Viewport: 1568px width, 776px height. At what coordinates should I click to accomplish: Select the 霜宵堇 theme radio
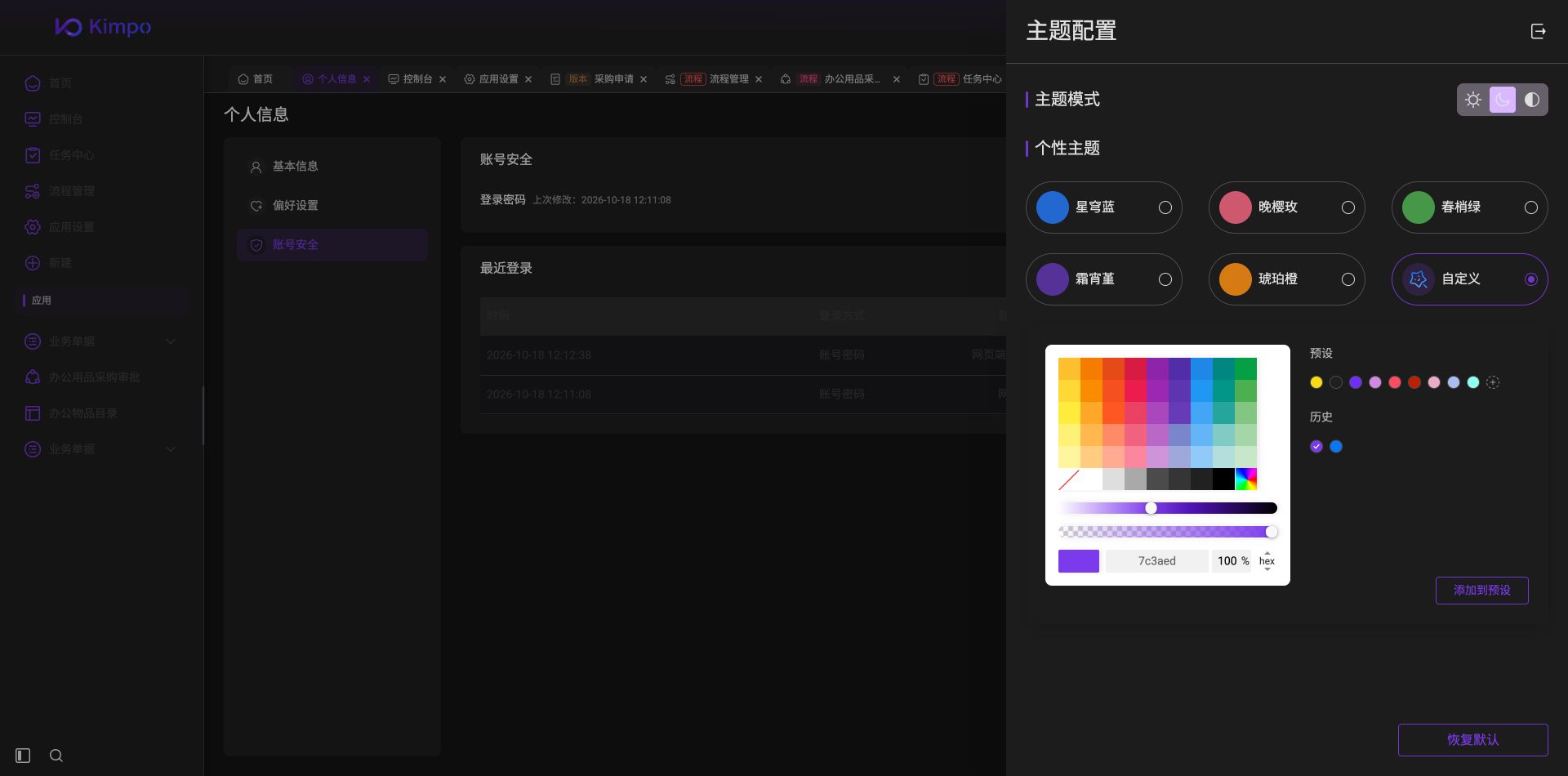1165,279
